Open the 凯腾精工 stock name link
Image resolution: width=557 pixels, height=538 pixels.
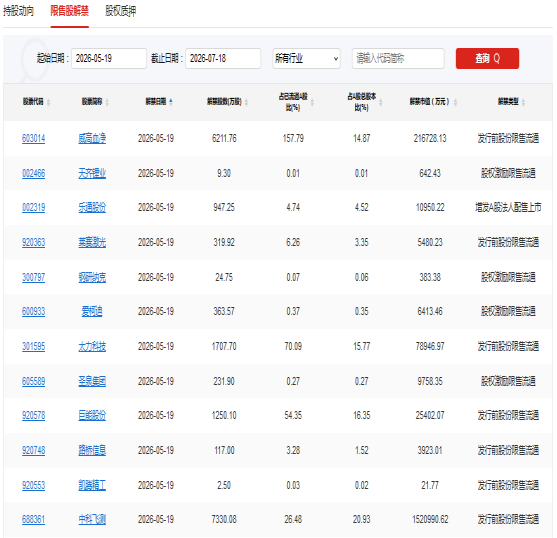coord(92,485)
